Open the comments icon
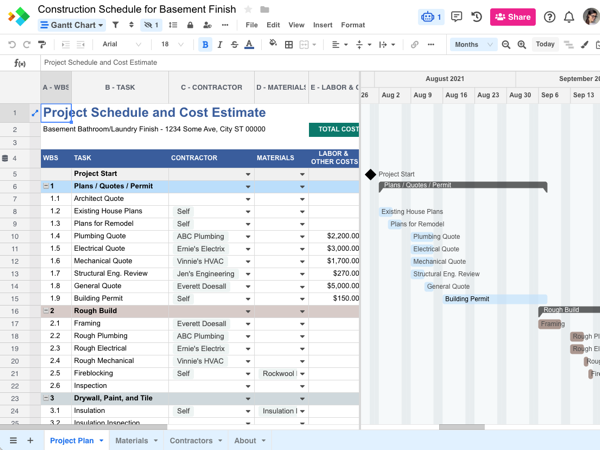Screen dimensions: 600x450 pyautogui.click(x=456, y=17)
